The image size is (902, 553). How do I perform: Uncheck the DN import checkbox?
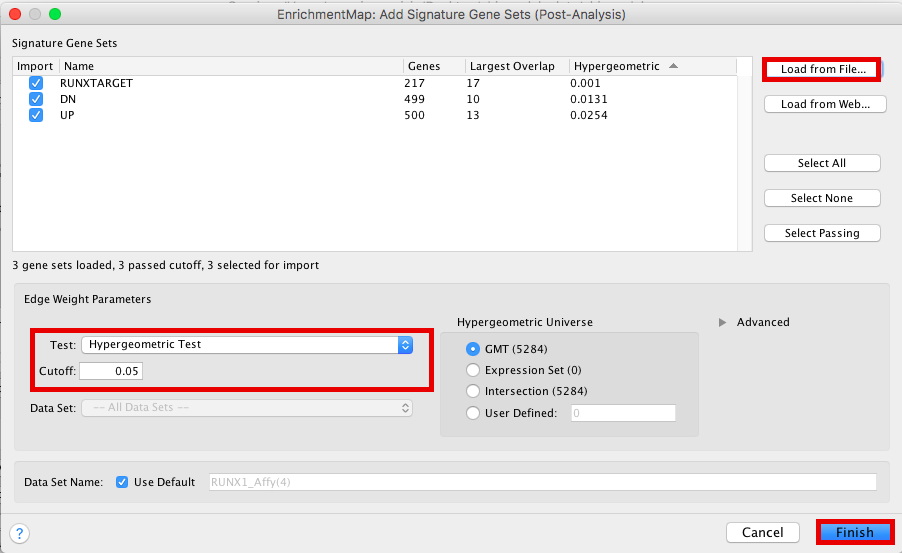[x=36, y=99]
